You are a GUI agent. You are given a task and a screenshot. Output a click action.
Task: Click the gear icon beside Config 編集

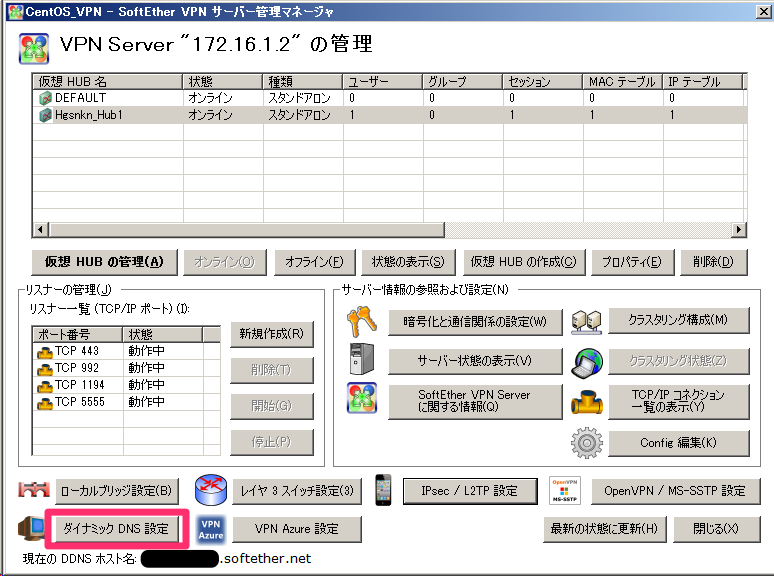pos(586,443)
